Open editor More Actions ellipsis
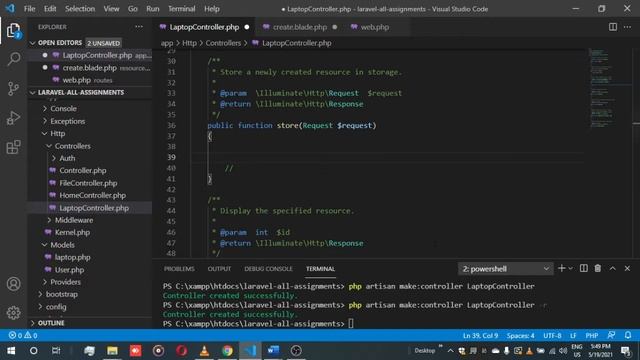 click(x=627, y=27)
